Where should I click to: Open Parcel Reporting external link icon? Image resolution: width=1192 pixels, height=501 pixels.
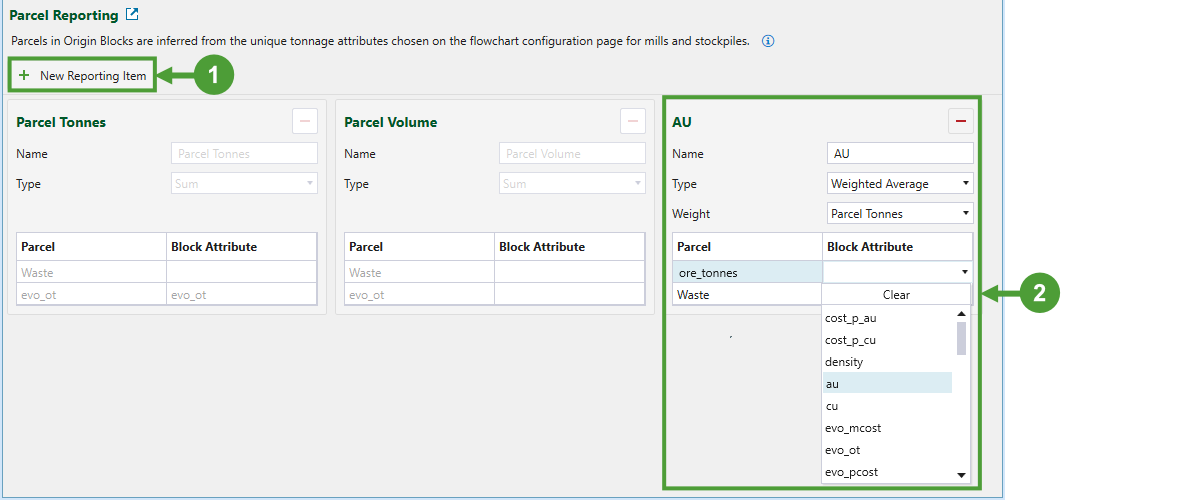pyautogui.click(x=132, y=15)
